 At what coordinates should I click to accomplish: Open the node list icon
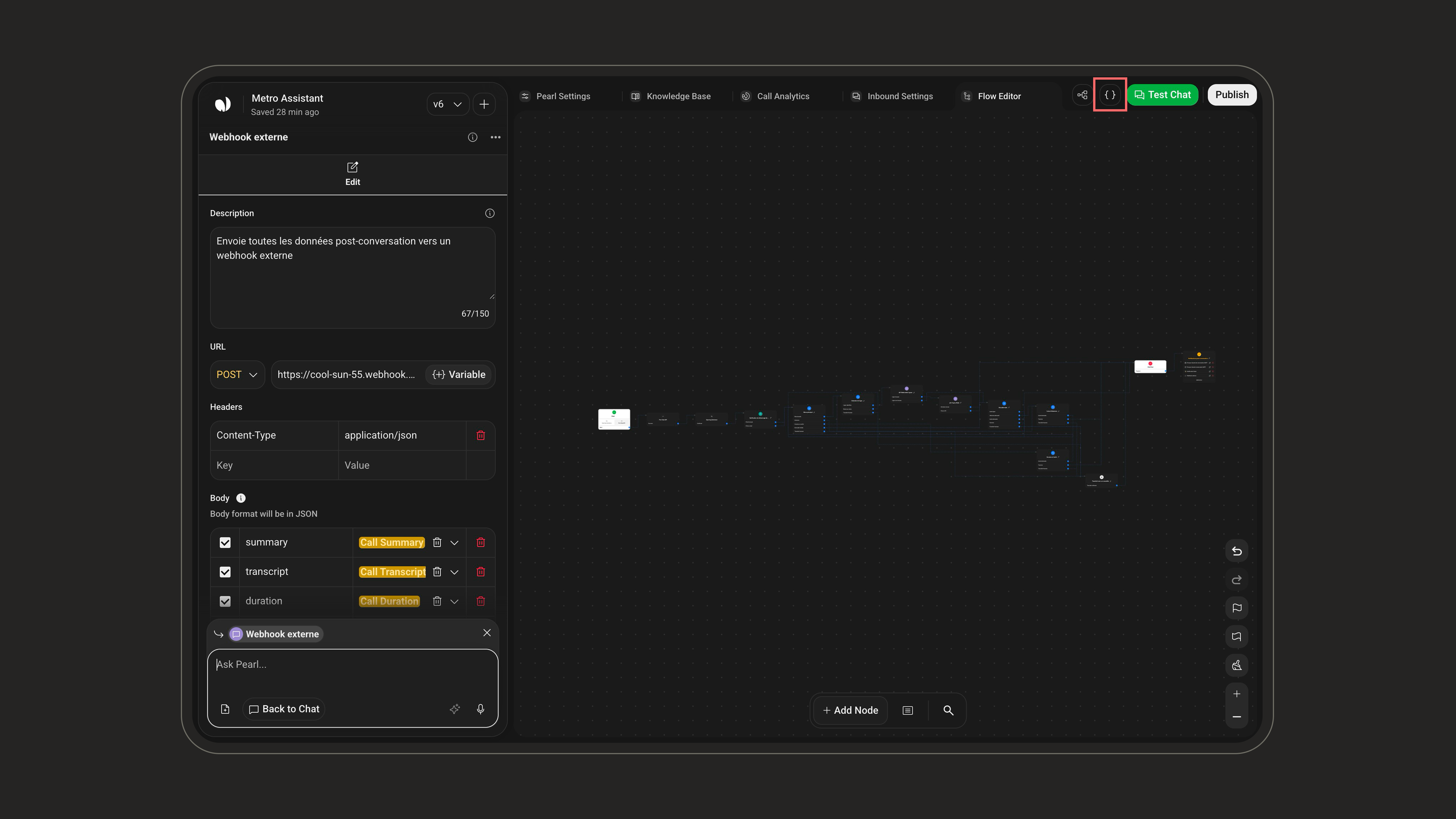coord(908,710)
